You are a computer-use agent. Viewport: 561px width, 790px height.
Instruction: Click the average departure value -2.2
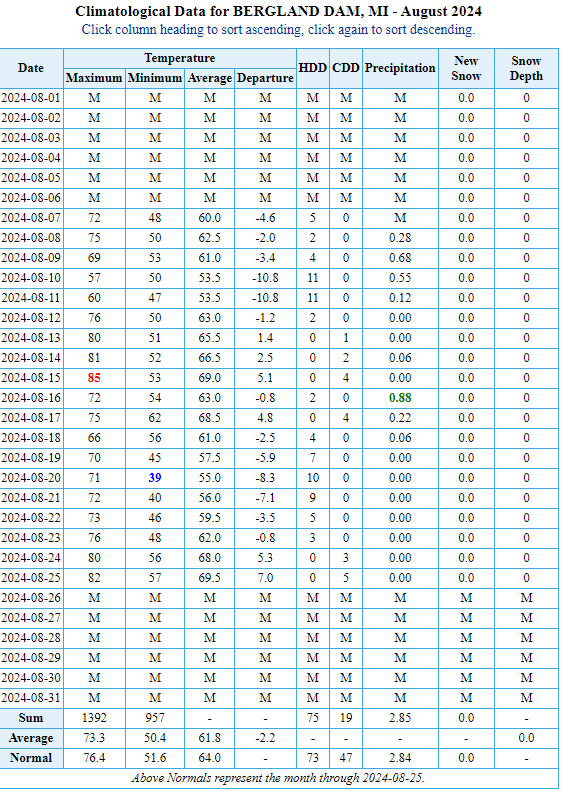[265, 738]
